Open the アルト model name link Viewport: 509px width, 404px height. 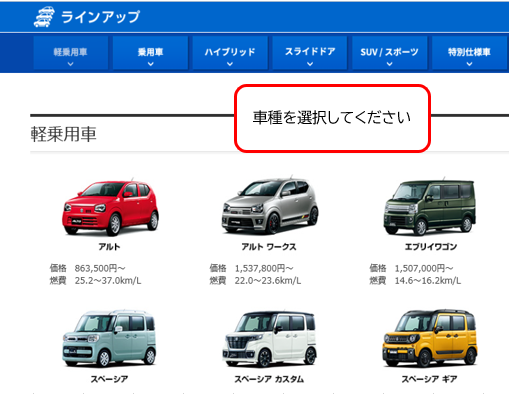[x=109, y=247]
